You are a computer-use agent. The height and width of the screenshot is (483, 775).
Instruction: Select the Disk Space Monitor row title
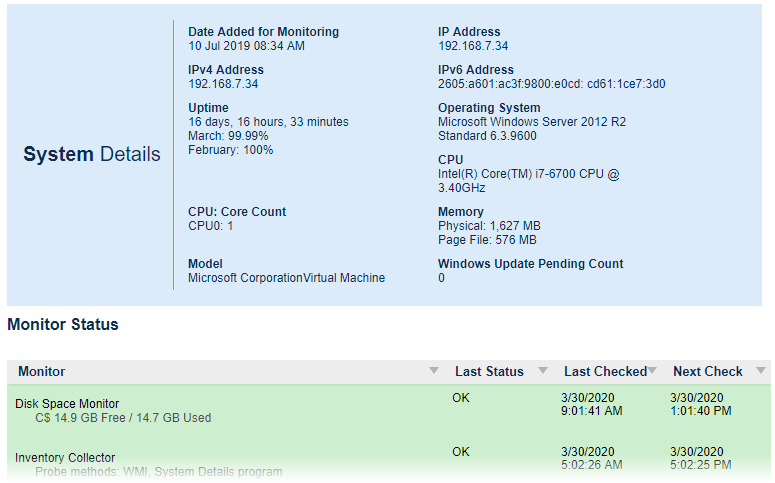pos(67,404)
